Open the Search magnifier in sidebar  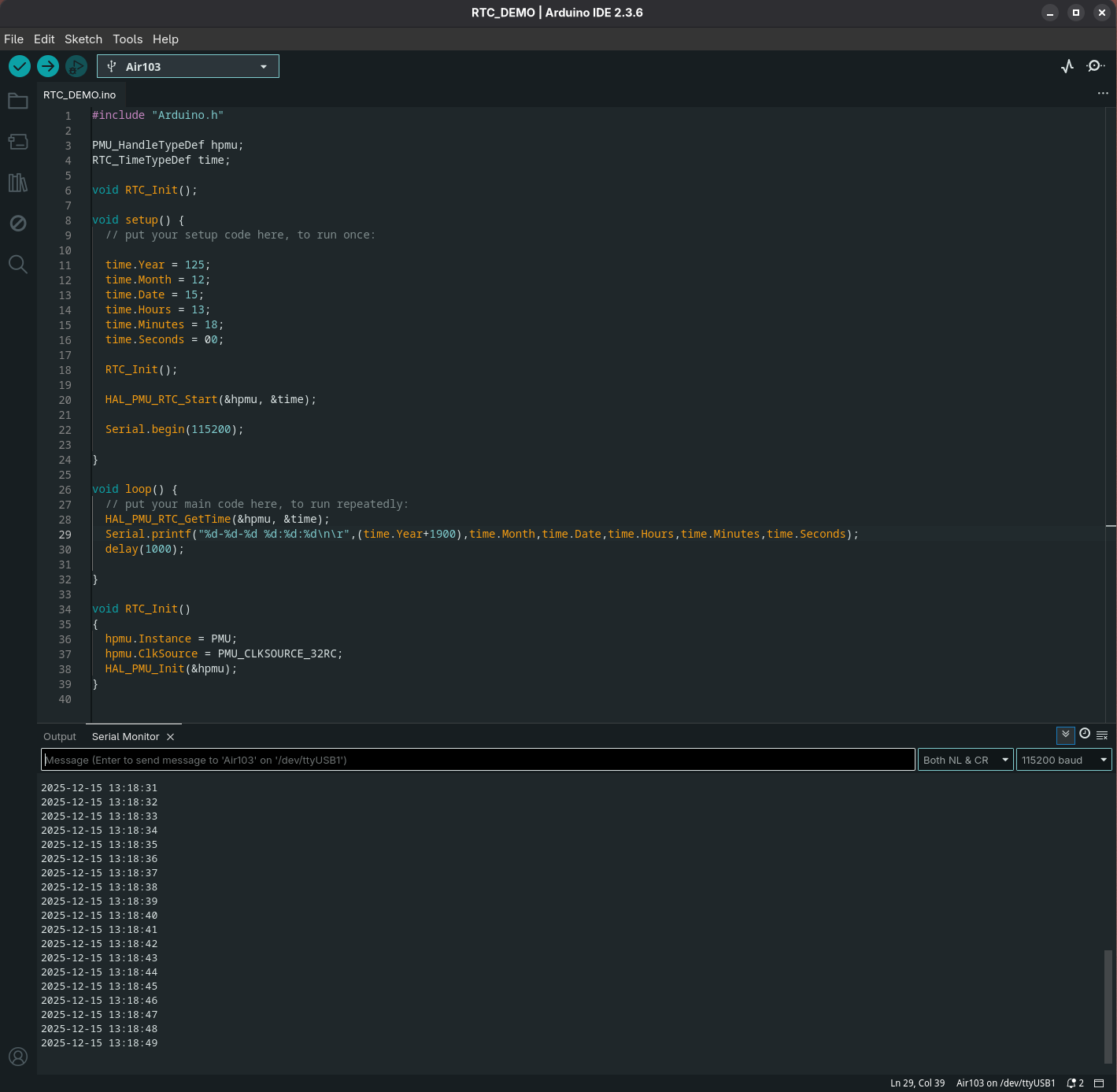point(18,265)
